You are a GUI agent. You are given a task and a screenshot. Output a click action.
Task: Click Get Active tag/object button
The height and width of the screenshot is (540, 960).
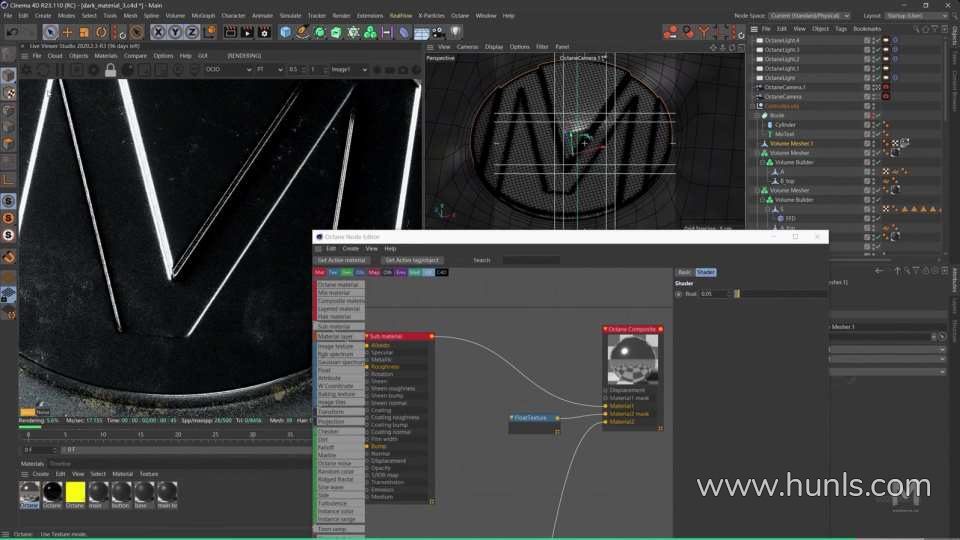412,260
